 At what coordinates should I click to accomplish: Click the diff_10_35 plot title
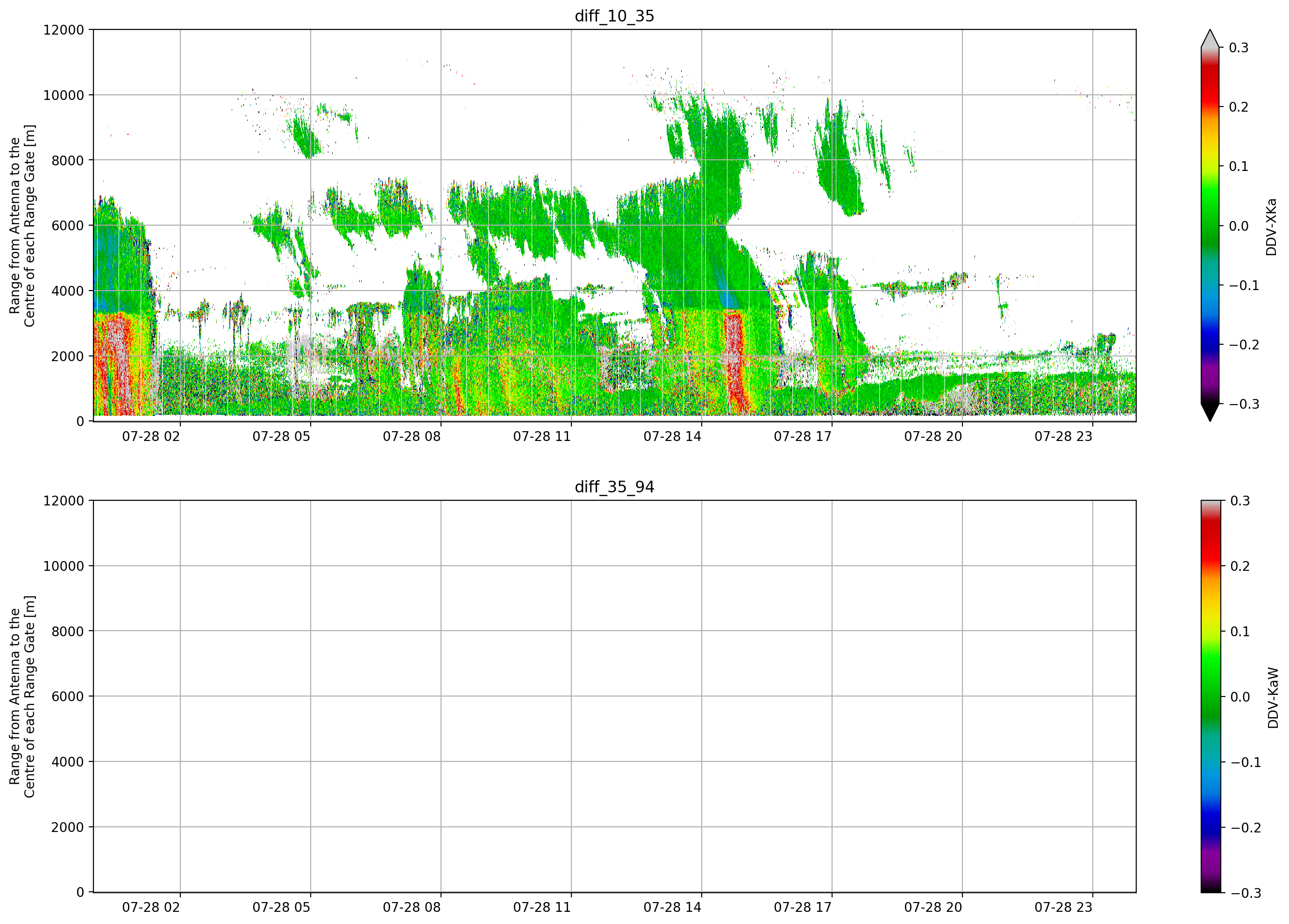(614, 16)
